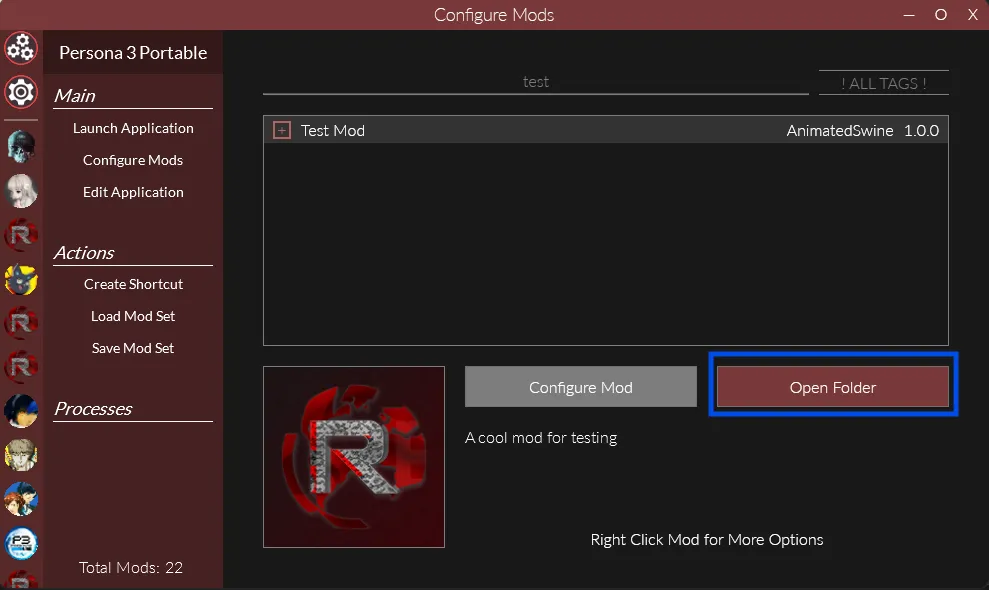Open the '! ALL TAGS !' filter dropdown
The image size is (989, 590).
pyautogui.click(x=884, y=83)
